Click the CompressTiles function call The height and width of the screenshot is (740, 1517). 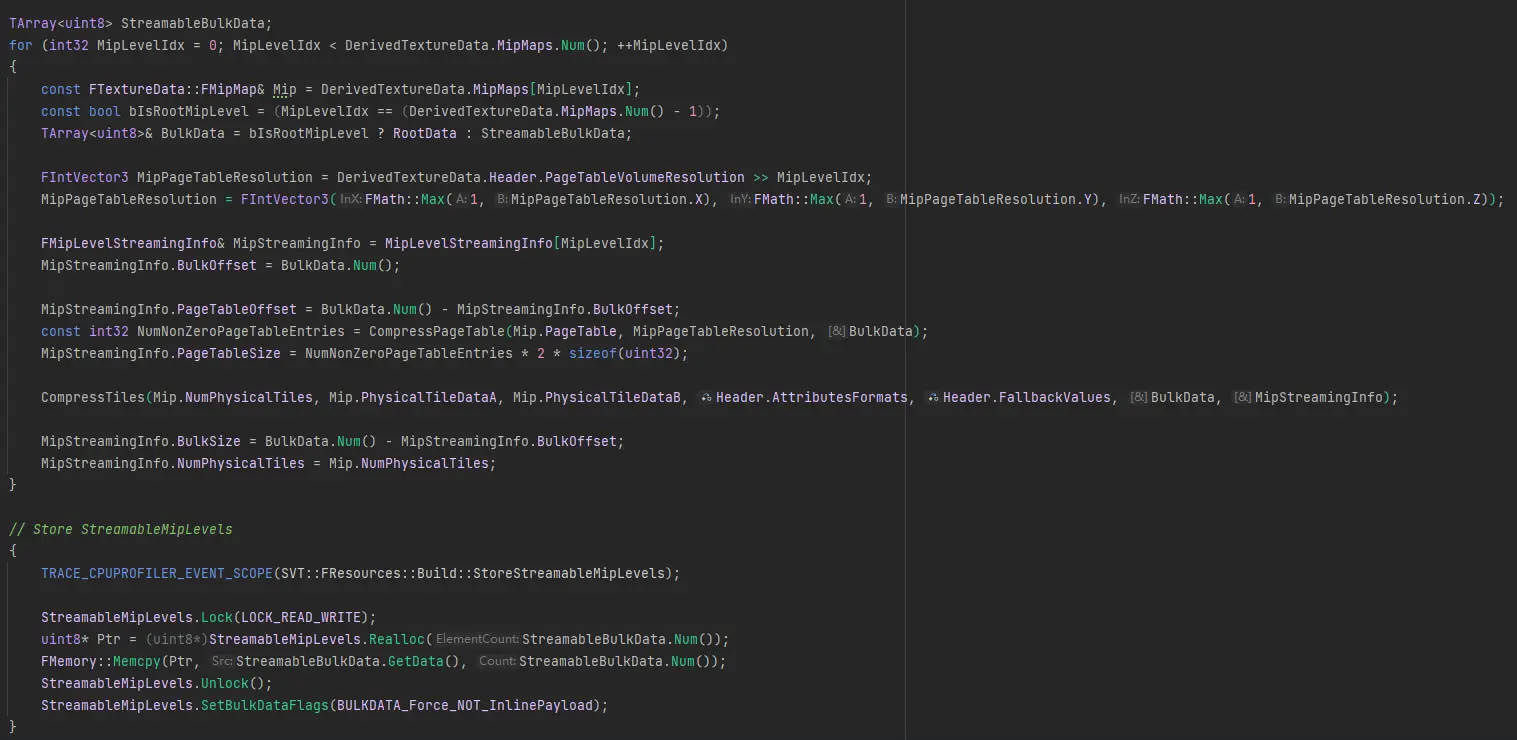[93, 398]
